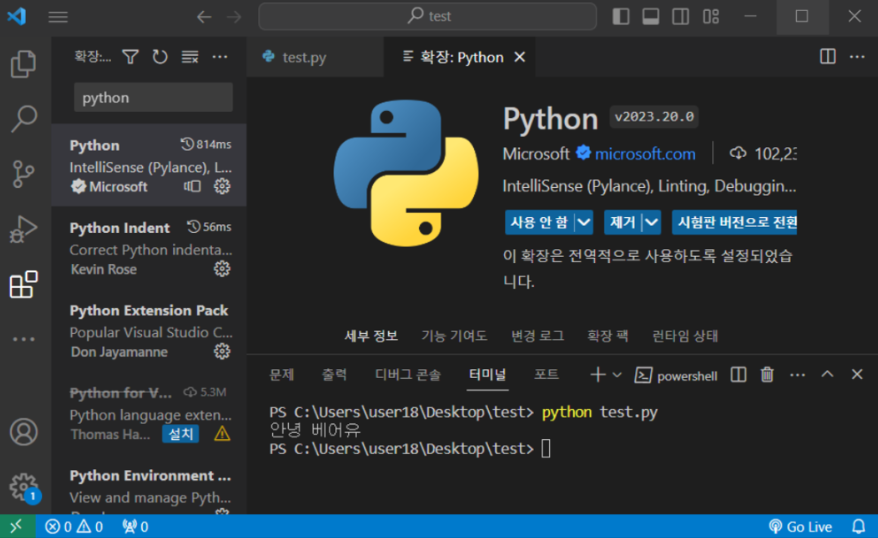Click Go Live in status bar
The width and height of the screenshot is (878, 538).
click(800, 526)
